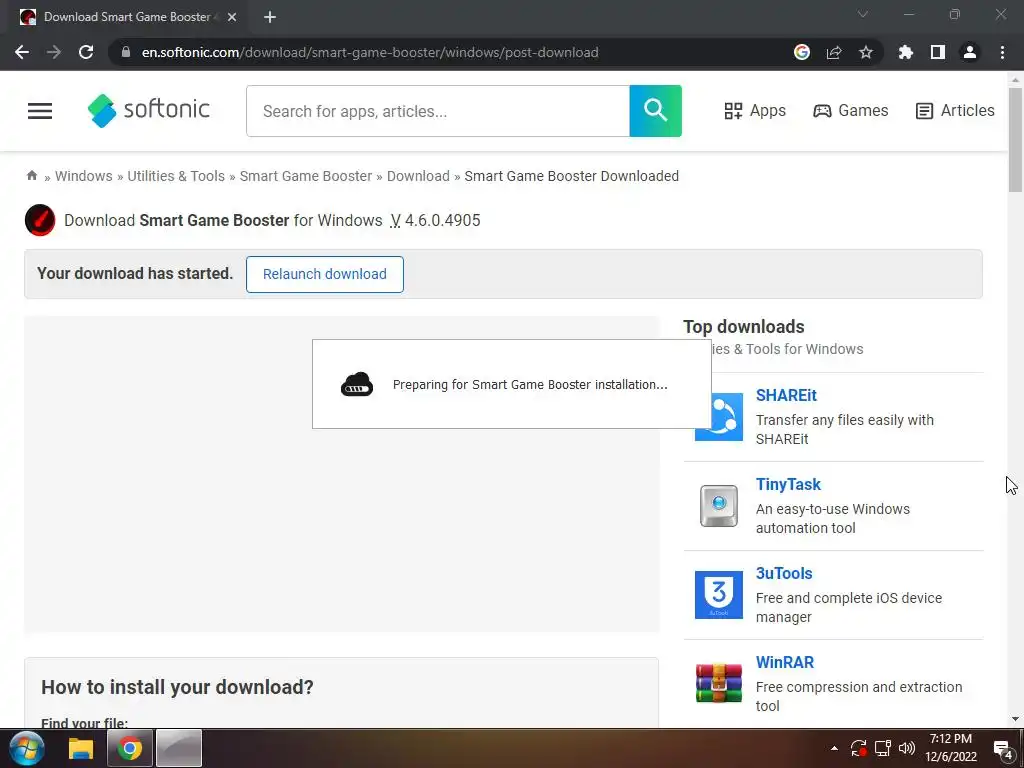Open the Games menu item
Viewport: 1024px width, 768px height.
850,110
